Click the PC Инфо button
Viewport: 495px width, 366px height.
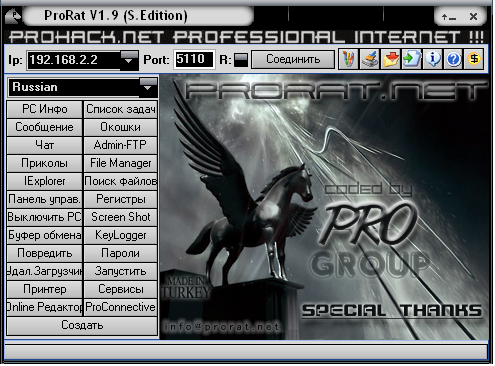(x=44, y=109)
